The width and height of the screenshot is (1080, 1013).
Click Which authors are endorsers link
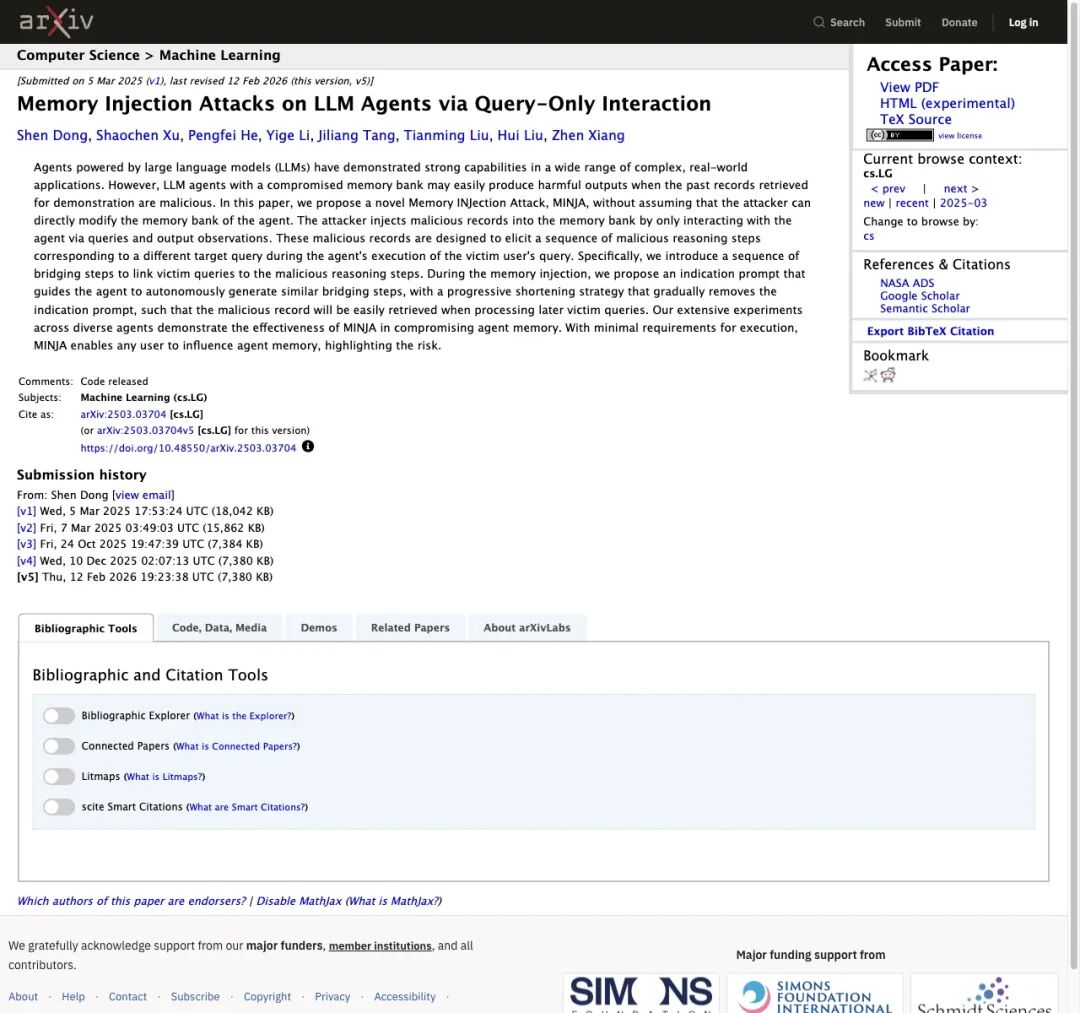tap(132, 901)
